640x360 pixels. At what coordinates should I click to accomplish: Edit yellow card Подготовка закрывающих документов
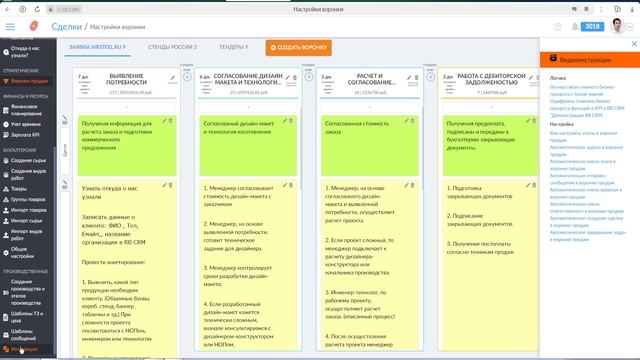pyautogui.click(x=528, y=185)
